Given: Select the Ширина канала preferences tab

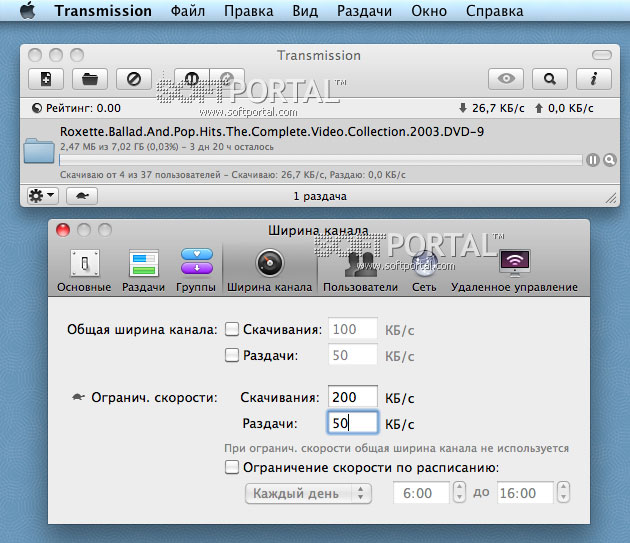Looking at the screenshot, I should point(270,270).
